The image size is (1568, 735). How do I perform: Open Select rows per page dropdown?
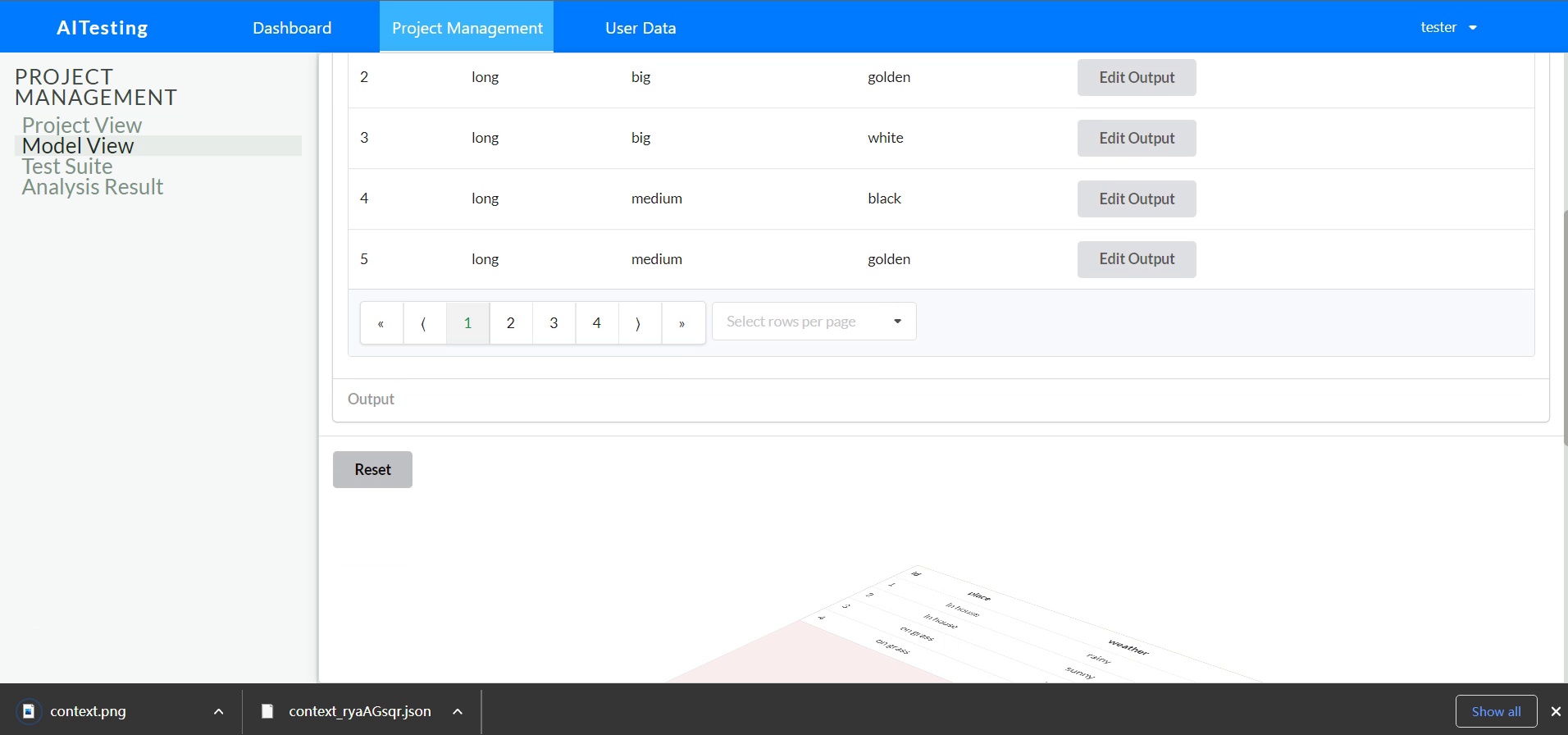pyautogui.click(x=814, y=322)
